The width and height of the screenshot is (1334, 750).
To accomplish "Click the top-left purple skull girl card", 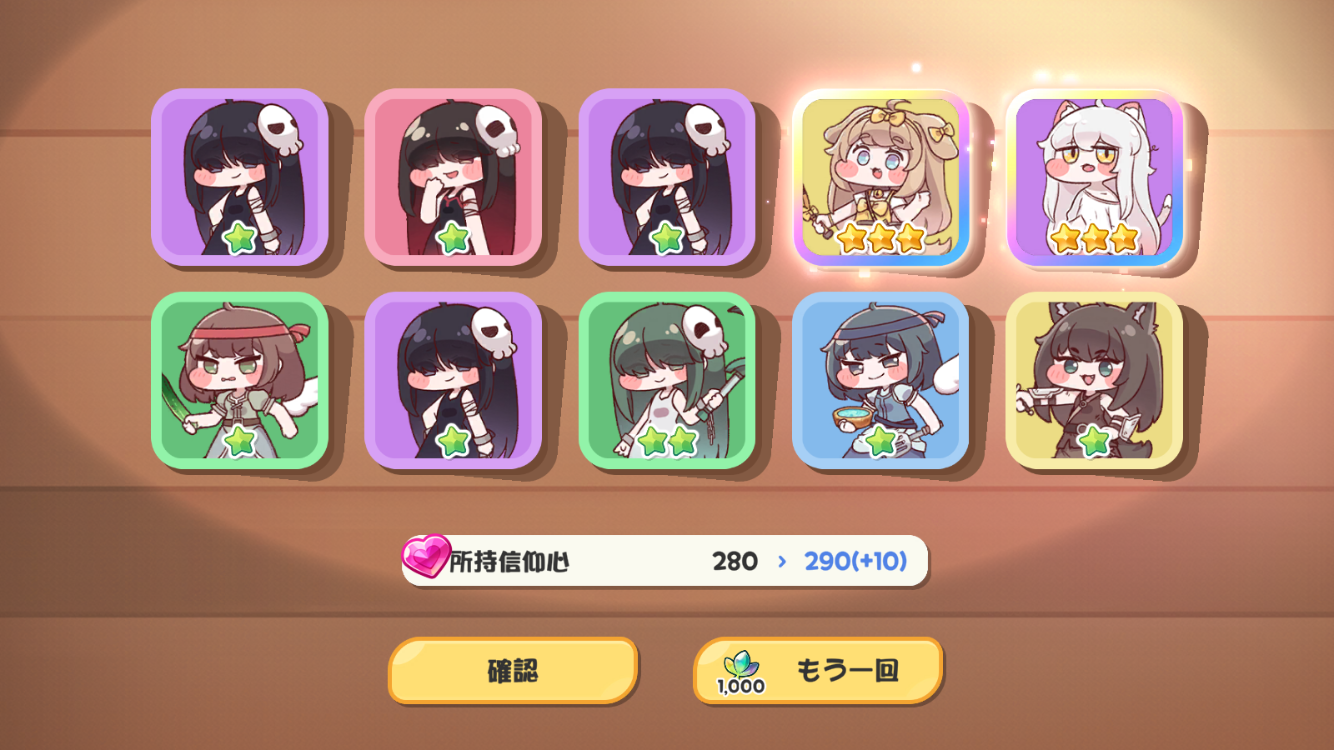I will tap(239, 177).
